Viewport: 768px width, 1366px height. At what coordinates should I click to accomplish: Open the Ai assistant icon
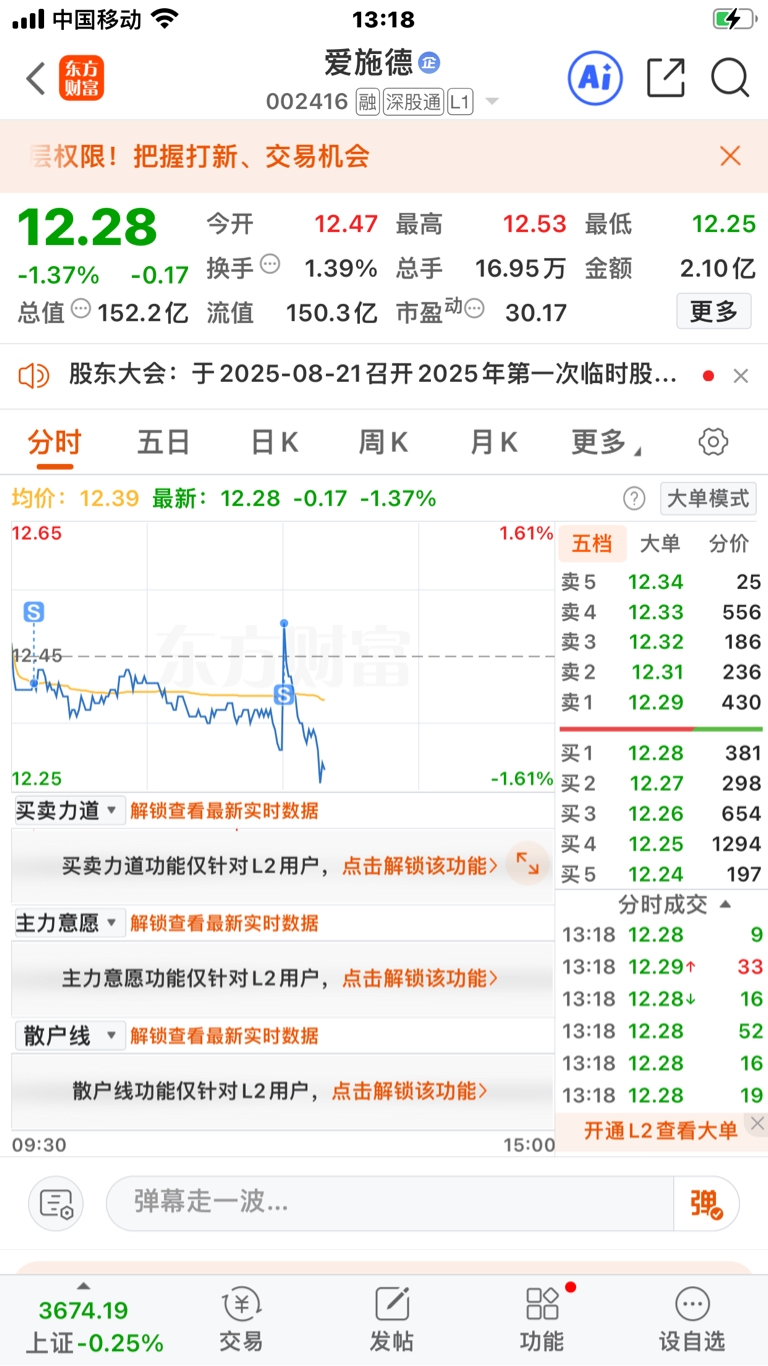pos(595,78)
